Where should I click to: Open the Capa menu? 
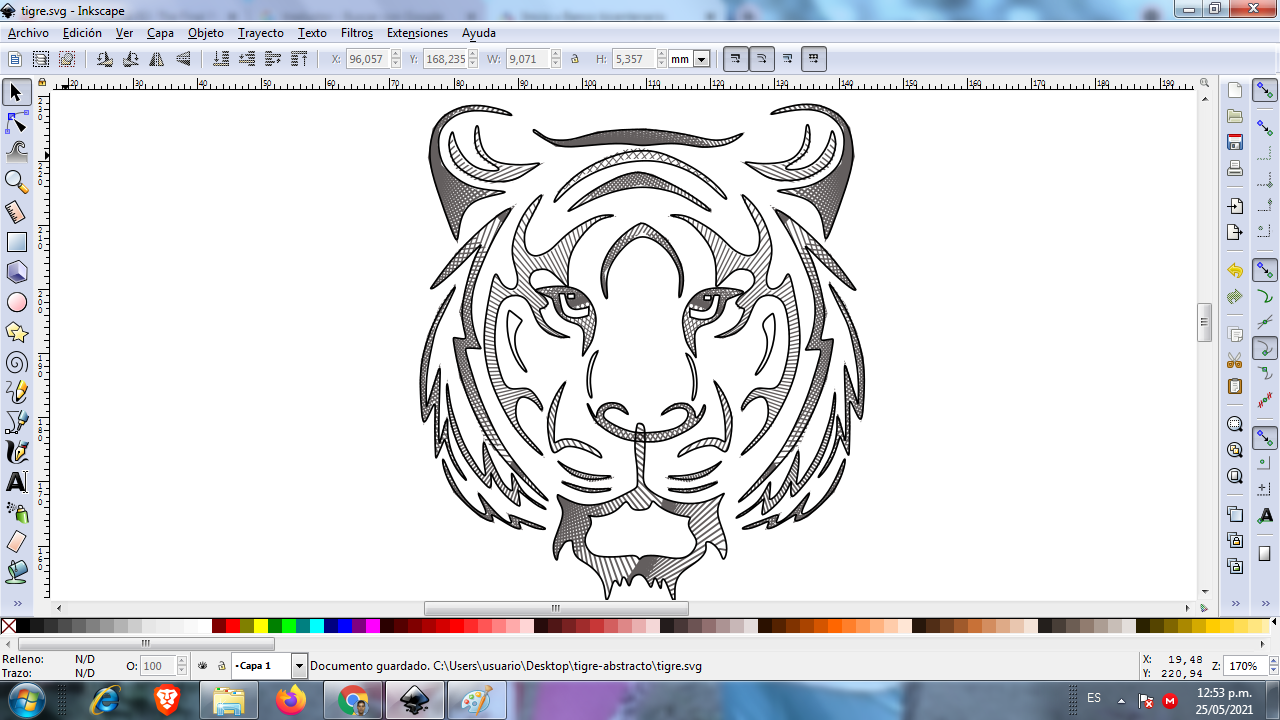click(160, 33)
